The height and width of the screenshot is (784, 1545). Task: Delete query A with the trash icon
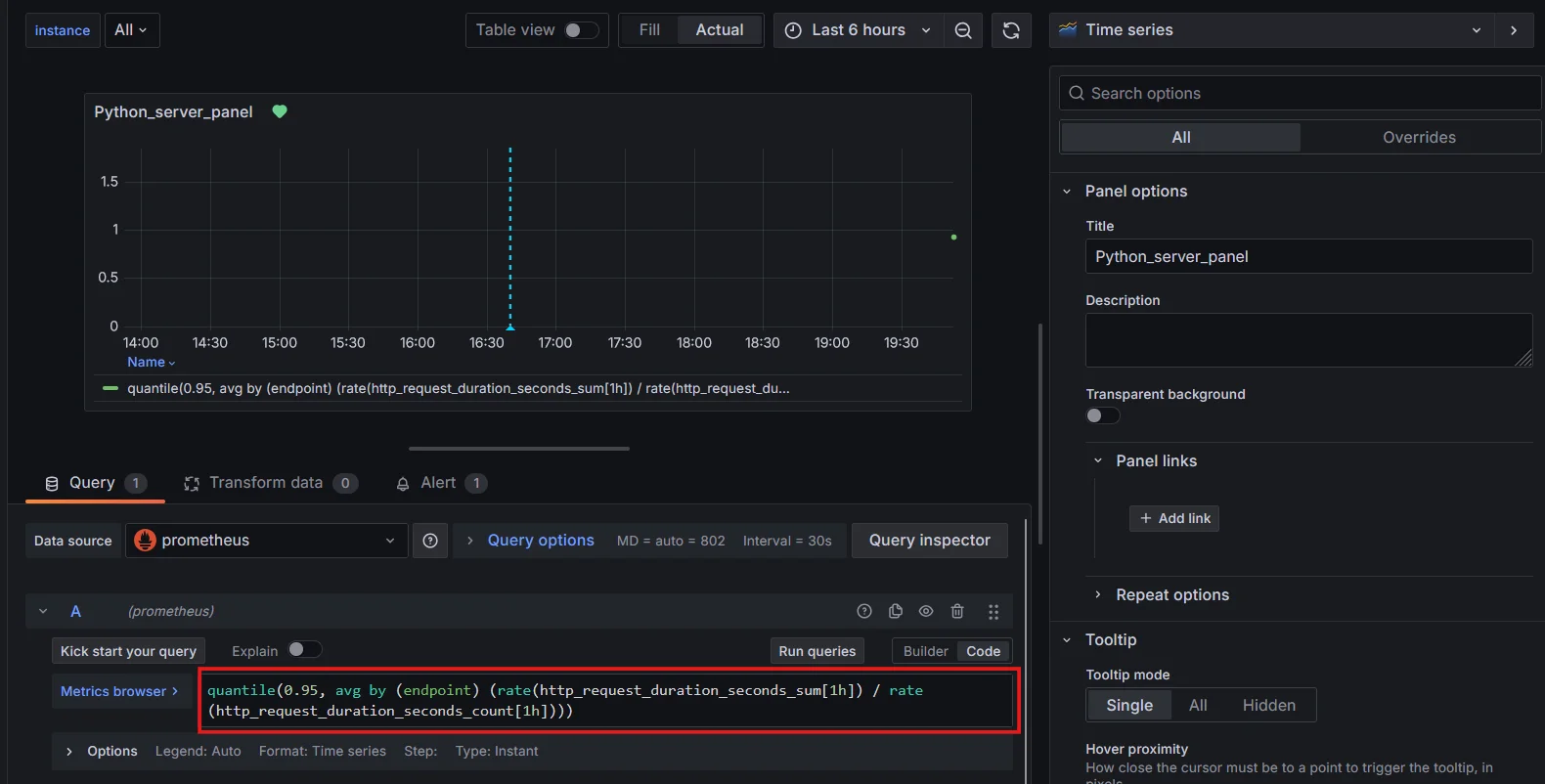957,611
